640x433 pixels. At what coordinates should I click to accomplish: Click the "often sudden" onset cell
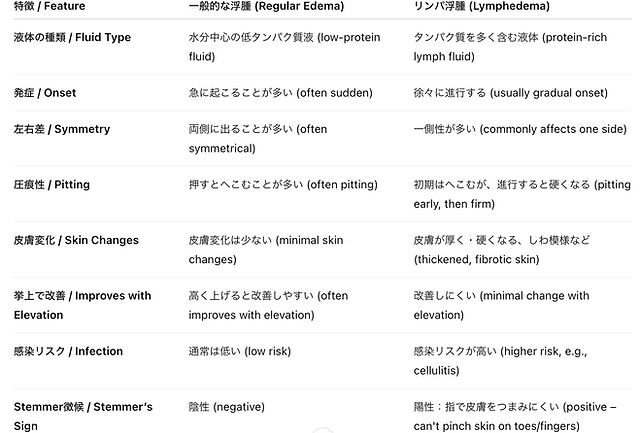click(280, 93)
